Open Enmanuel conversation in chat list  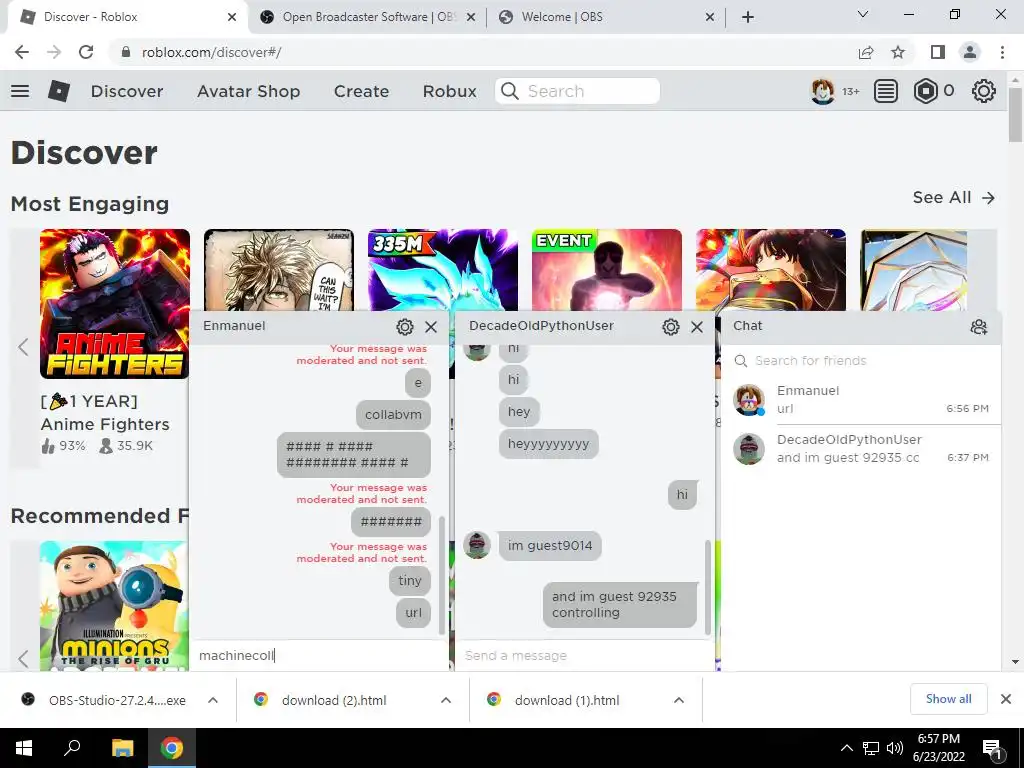pos(861,400)
